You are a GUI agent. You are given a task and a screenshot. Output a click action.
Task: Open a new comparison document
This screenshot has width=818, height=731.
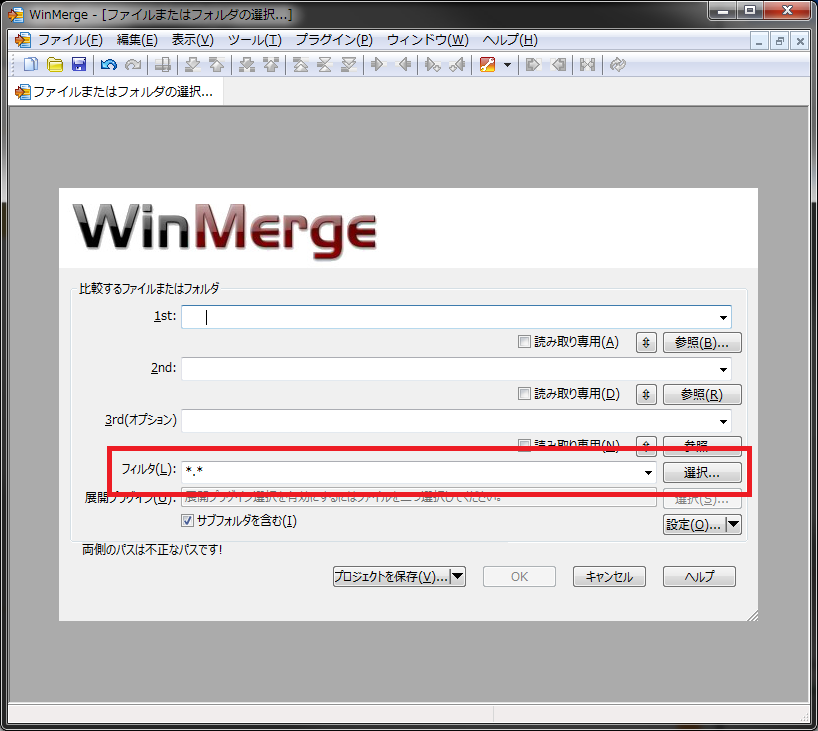click(29, 64)
